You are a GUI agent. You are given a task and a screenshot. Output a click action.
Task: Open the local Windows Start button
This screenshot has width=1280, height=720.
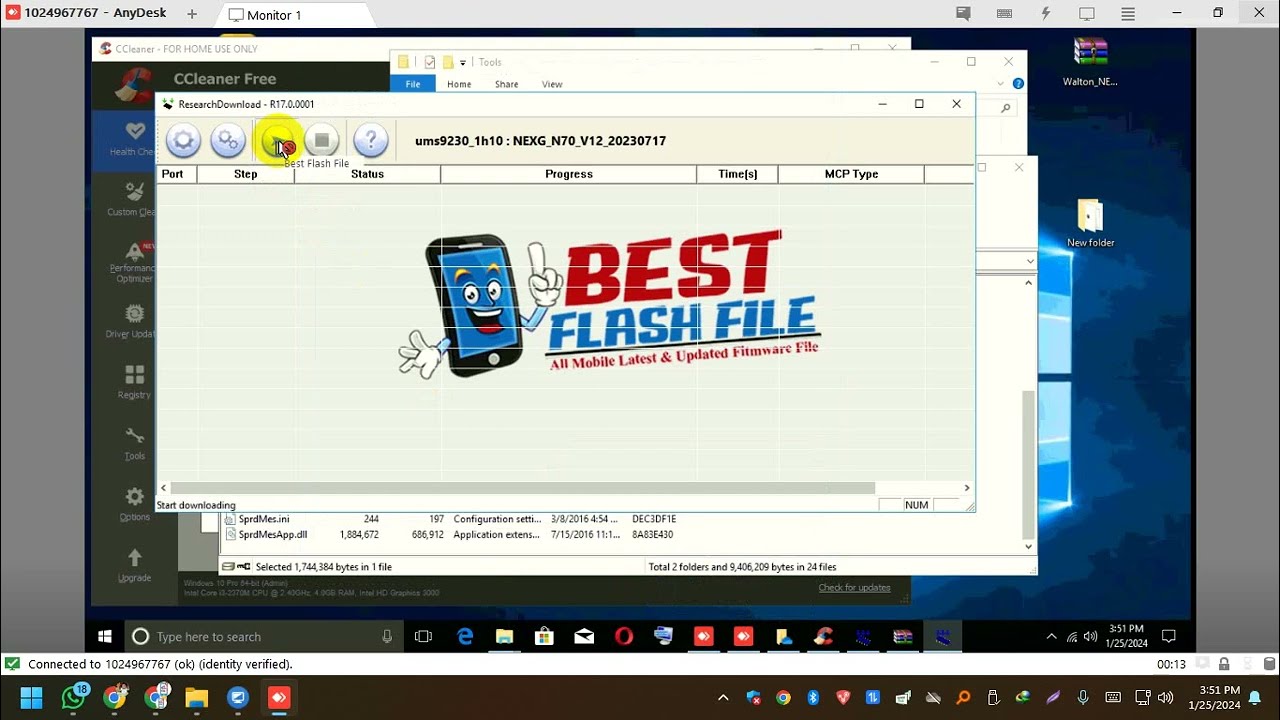pyautogui.click(x=31, y=697)
